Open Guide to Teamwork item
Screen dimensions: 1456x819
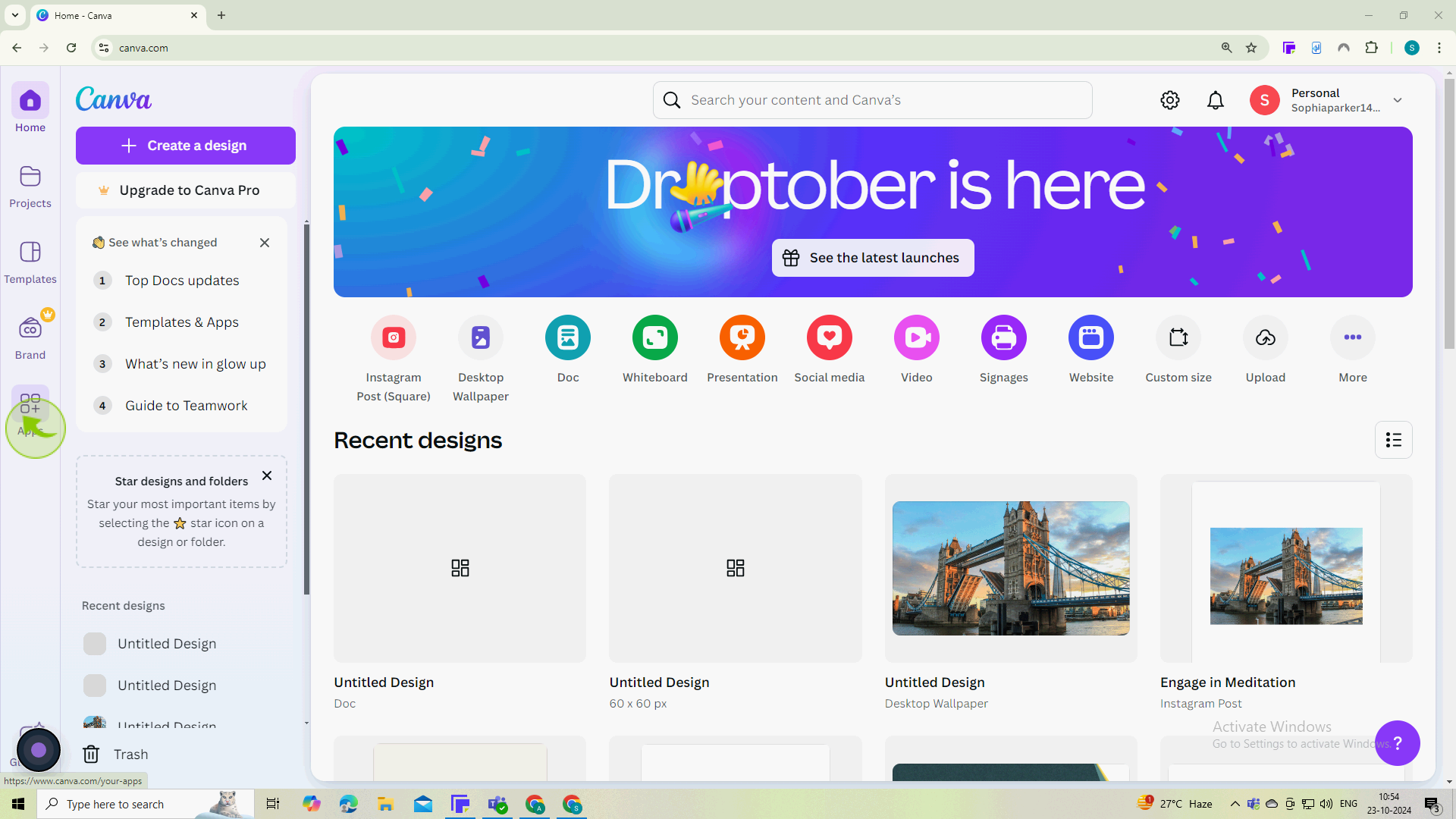tap(182, 406)
